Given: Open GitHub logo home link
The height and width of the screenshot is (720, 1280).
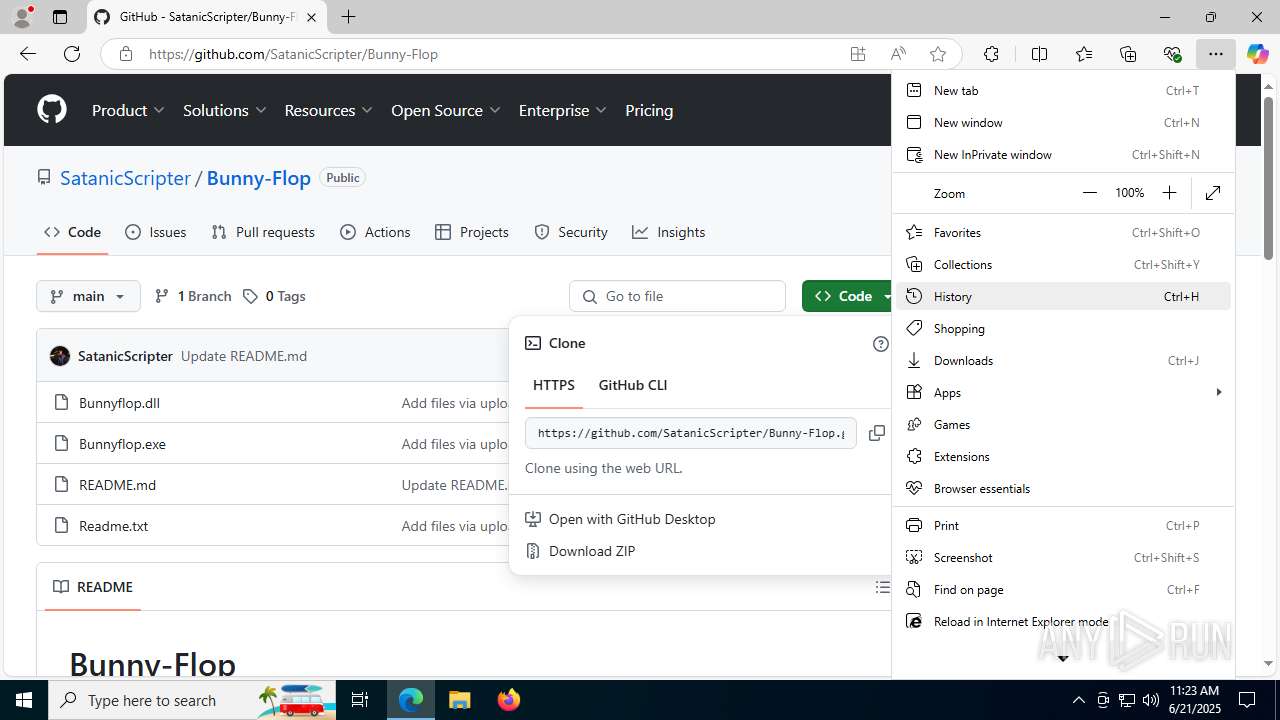Looking at the screenshot, I should tap(52, 110).
